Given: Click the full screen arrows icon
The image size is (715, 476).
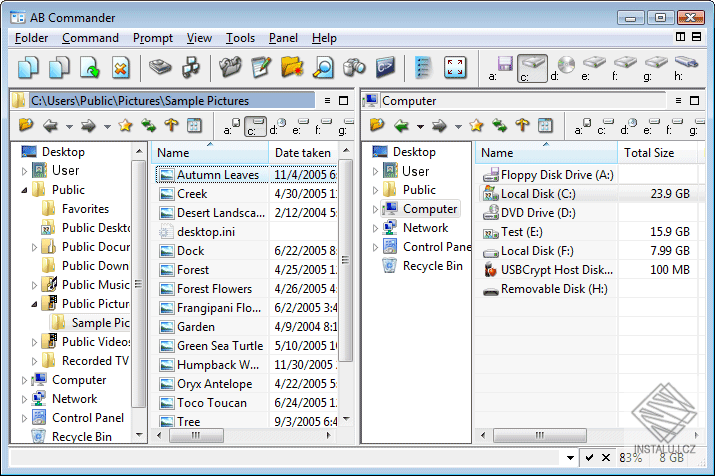Looking at the screenshot, I should point(455,67).
